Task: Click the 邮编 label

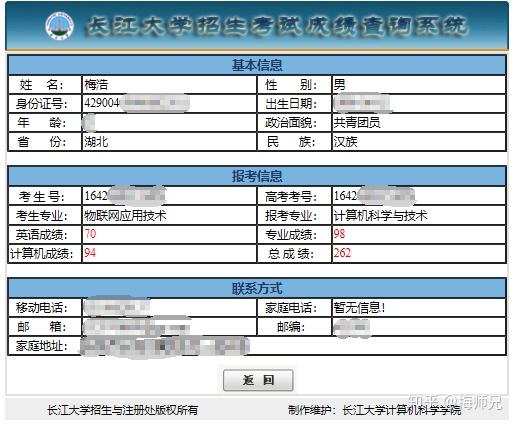Action: click(291, 327)
